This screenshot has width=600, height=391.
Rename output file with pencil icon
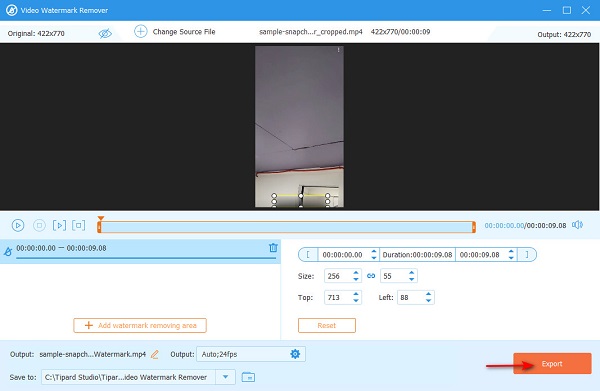[155, 354]
